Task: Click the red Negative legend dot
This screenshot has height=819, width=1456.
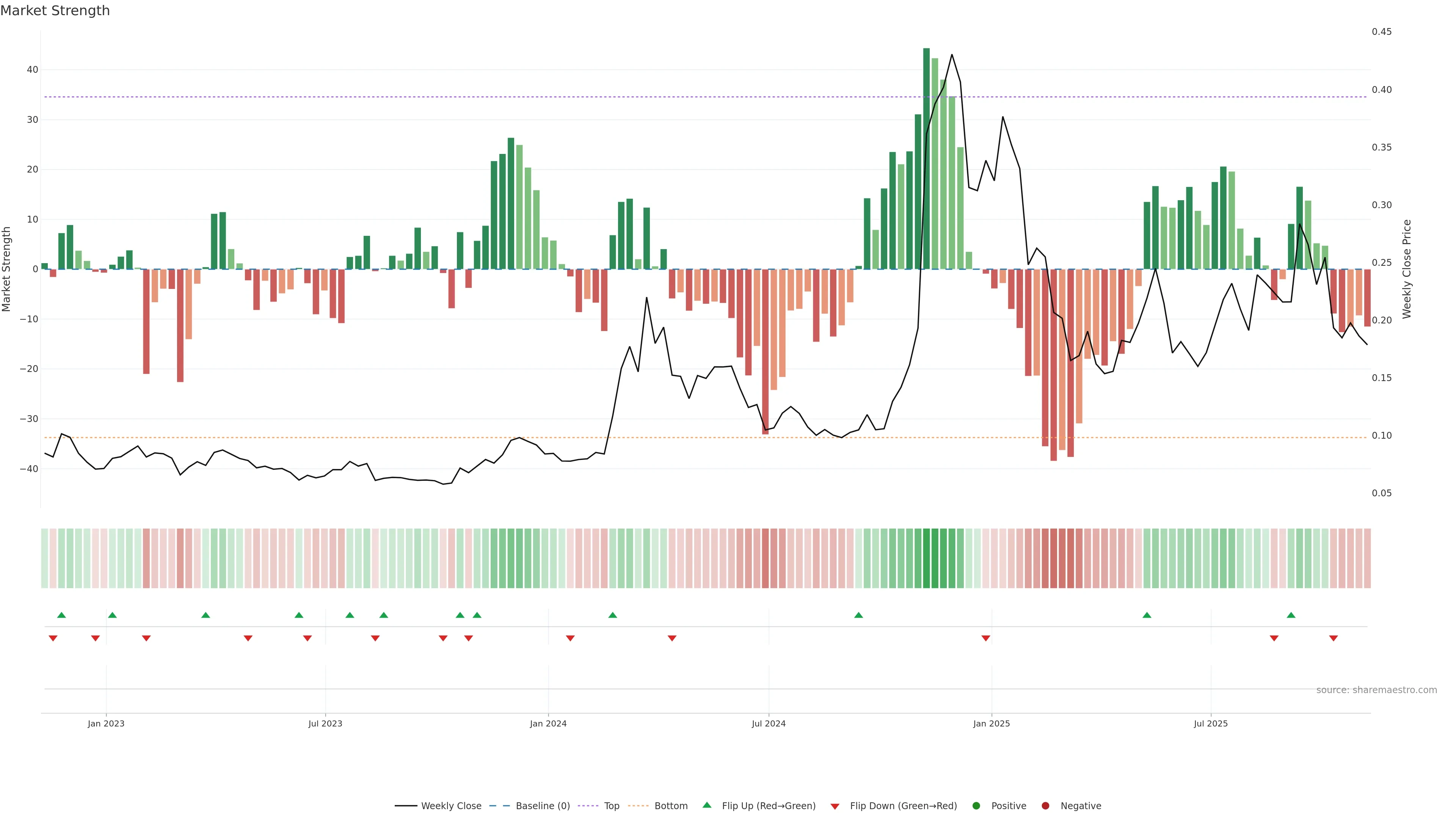Action: 1045,805
